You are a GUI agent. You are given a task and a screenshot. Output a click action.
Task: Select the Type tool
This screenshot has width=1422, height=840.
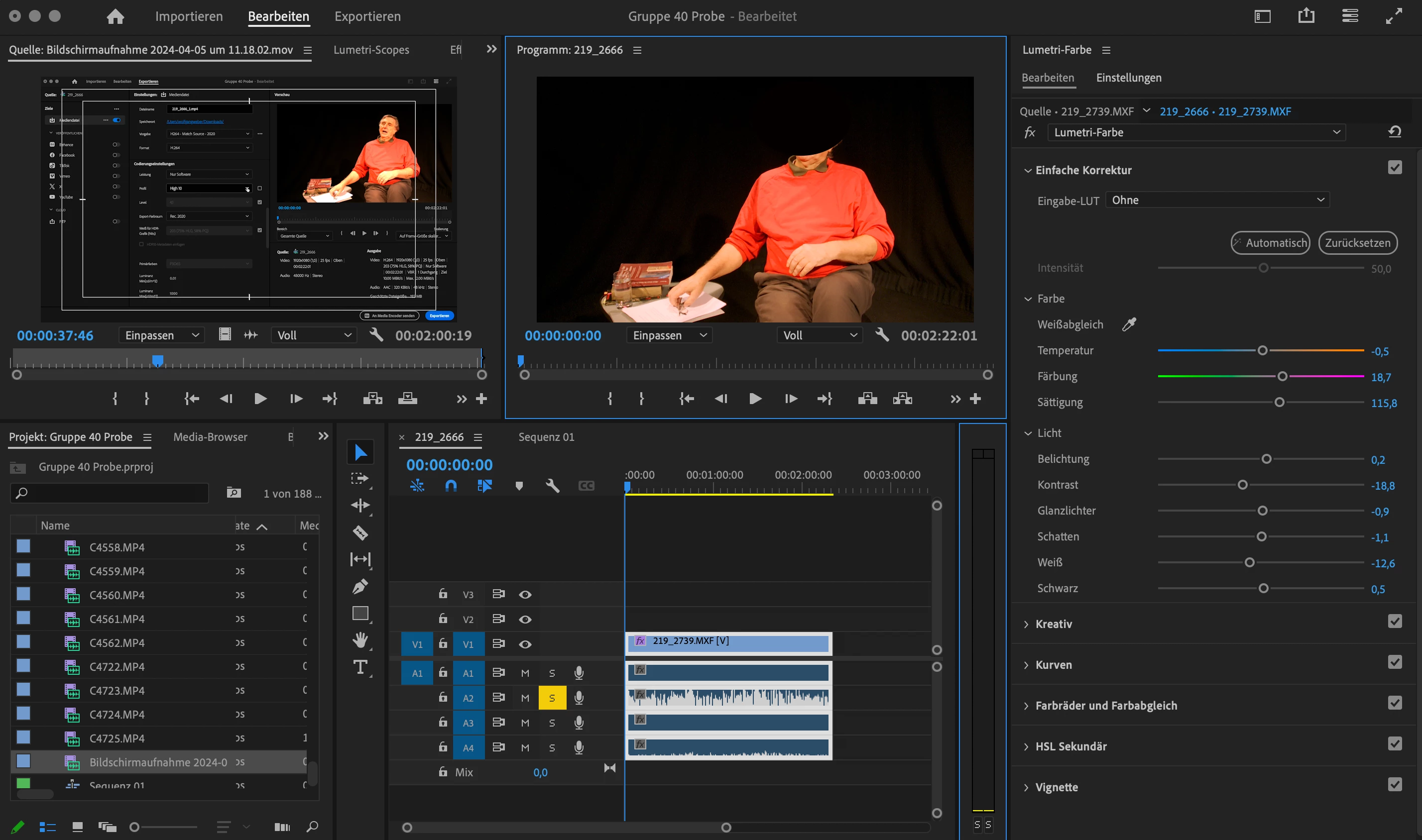click(x=360, y=667)
